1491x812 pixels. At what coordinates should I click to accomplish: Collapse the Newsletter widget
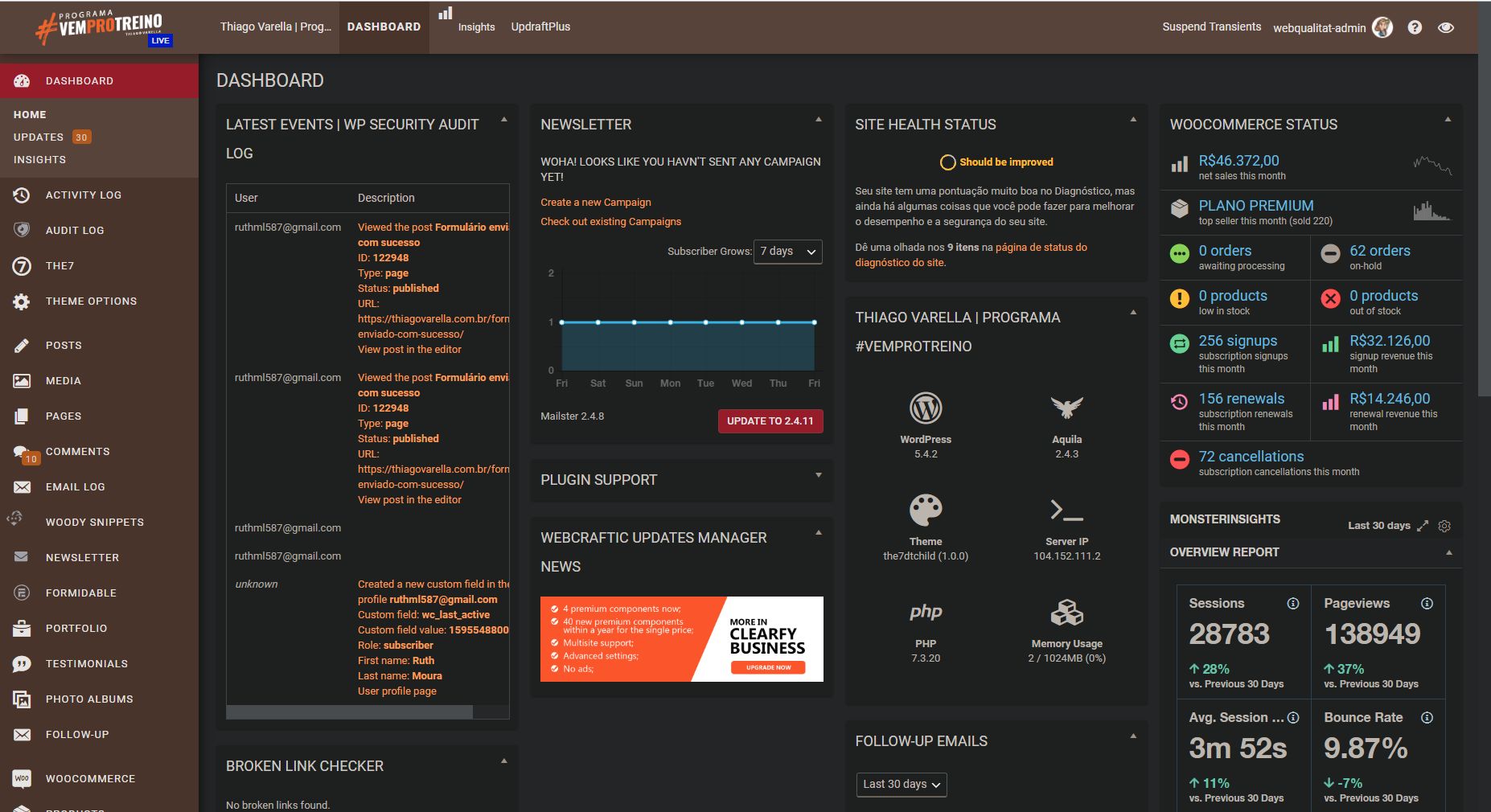(819, 120)
